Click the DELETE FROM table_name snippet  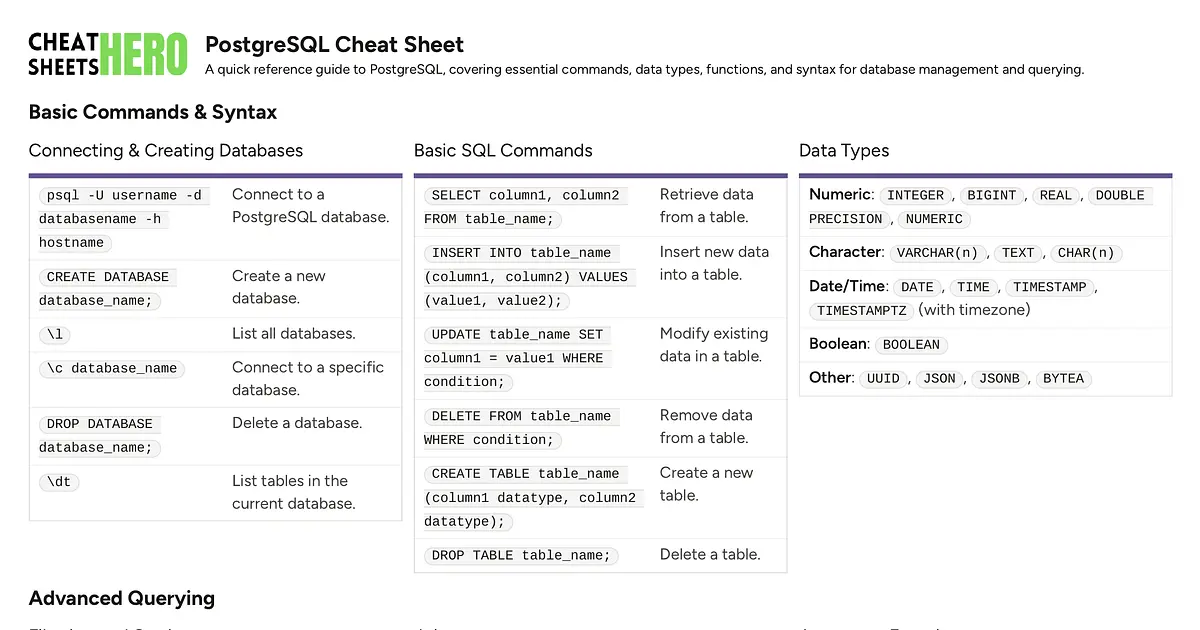pos(521,416)
